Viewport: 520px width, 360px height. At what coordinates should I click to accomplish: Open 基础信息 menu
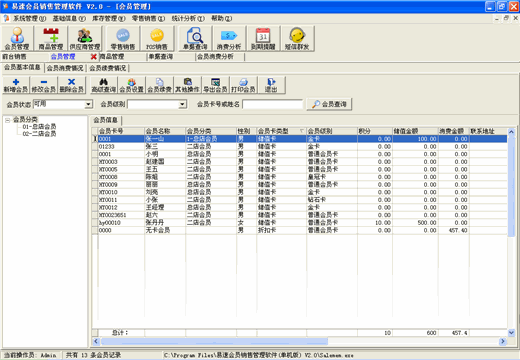69,18
